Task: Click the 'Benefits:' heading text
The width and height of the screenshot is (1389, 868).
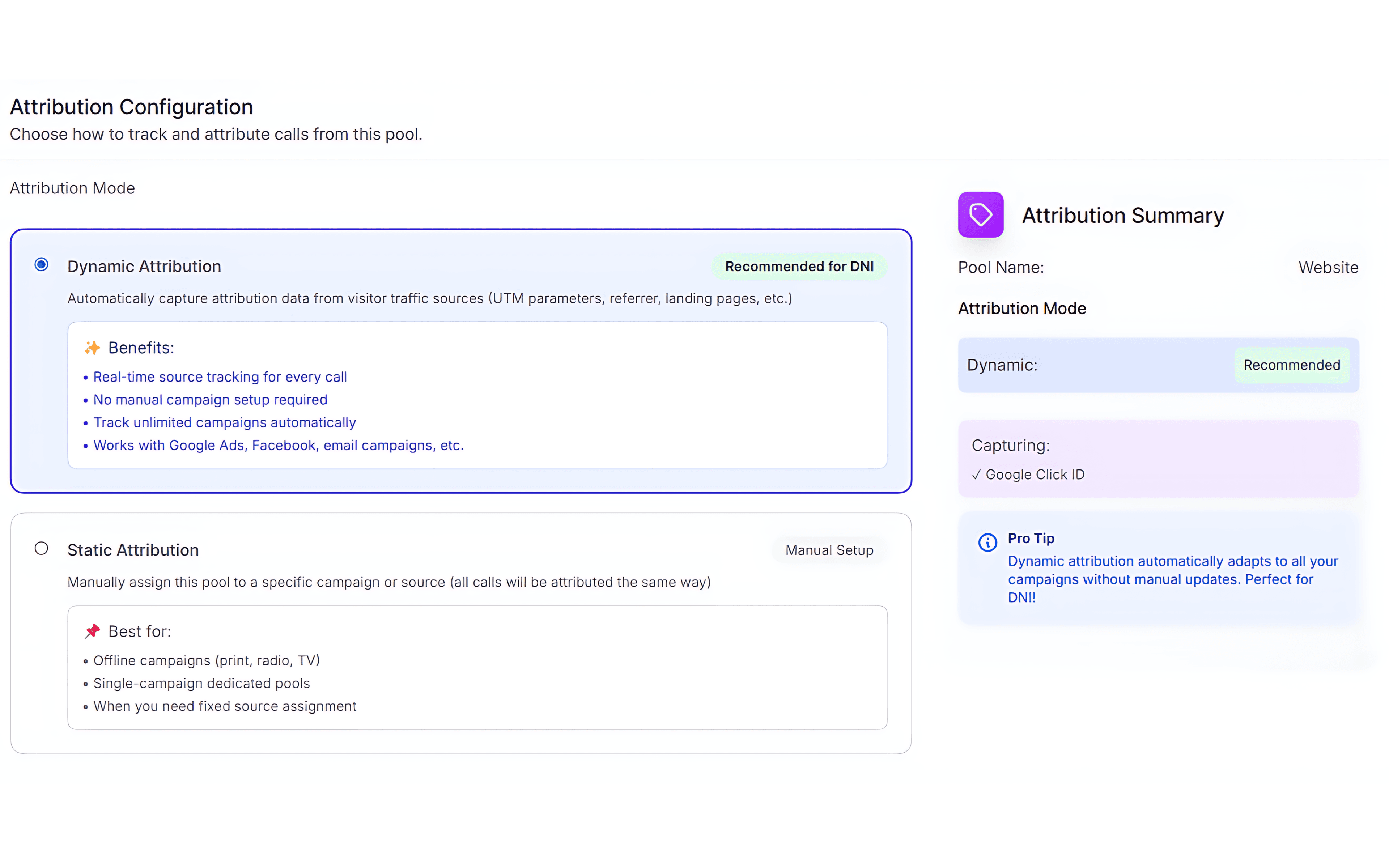Action: (x=141, y=348)
